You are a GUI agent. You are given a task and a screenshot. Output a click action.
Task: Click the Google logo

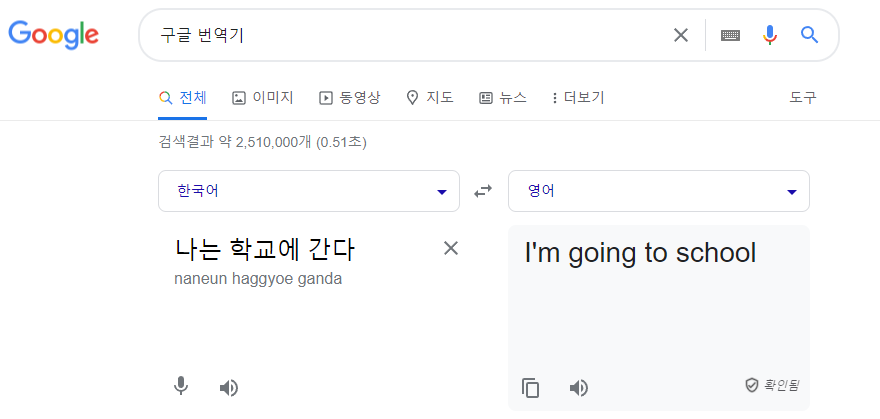[x=53, y=35]
